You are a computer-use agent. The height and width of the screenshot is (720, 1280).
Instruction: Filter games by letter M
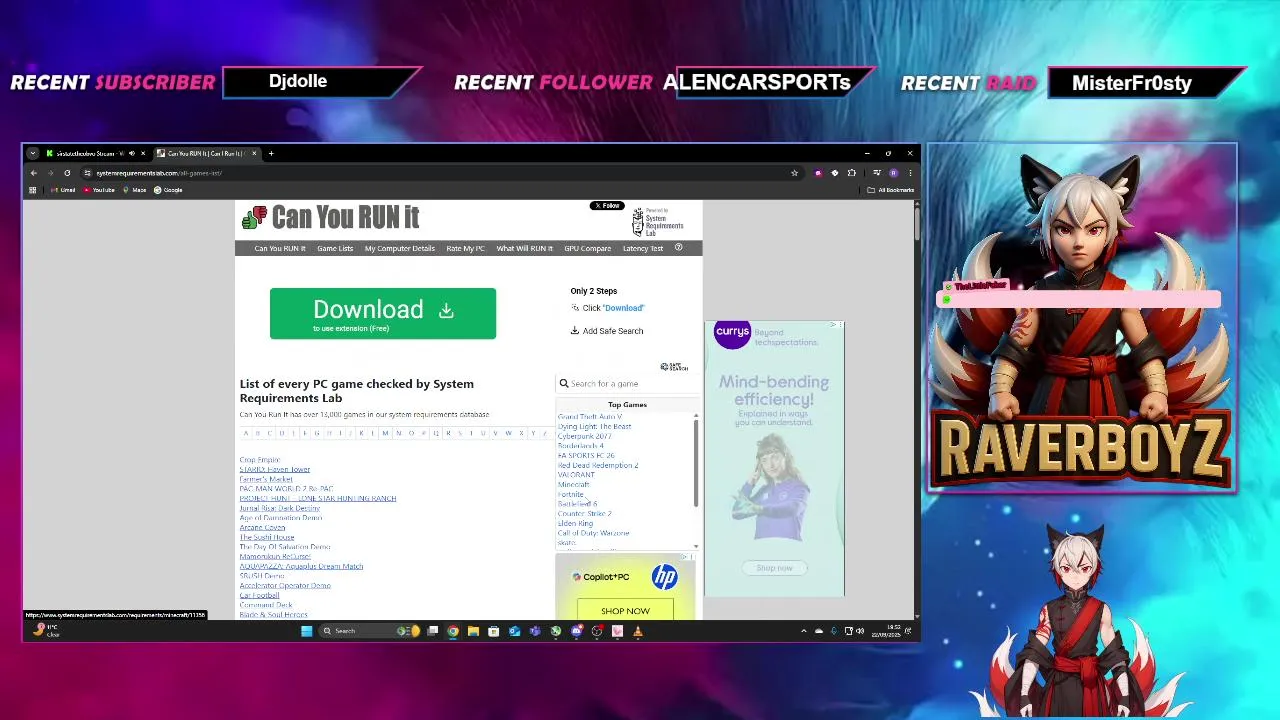pos(385,433)
